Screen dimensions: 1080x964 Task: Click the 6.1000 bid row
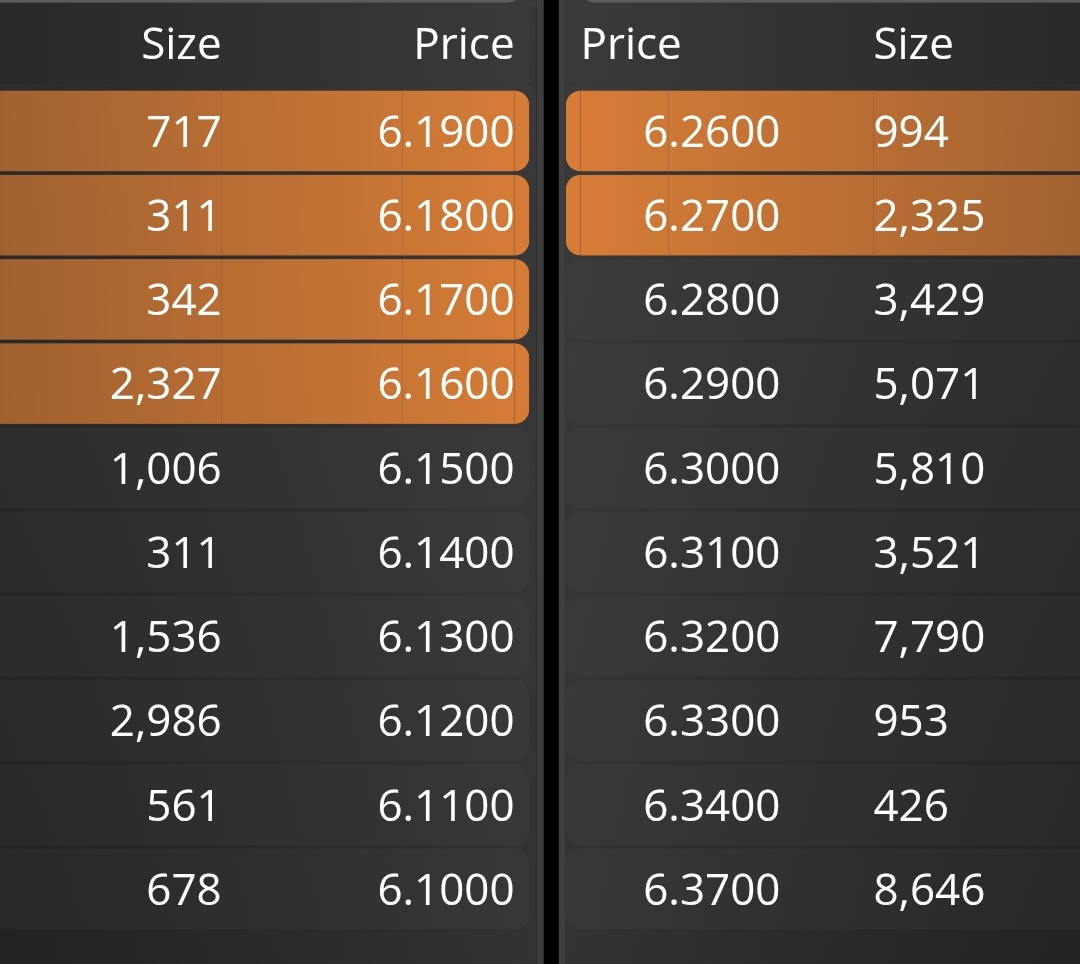click(x=264, y=889)
